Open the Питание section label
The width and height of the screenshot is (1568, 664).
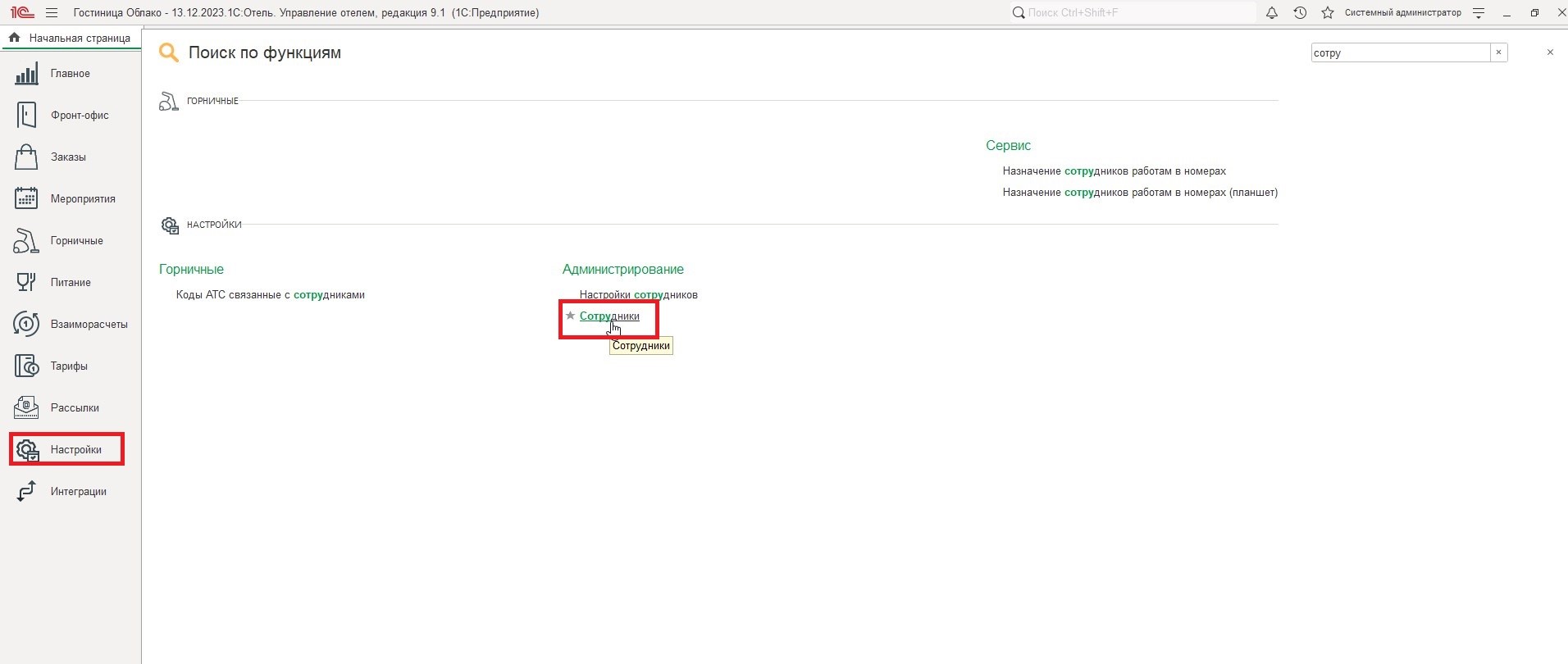[x=71, y=283]
